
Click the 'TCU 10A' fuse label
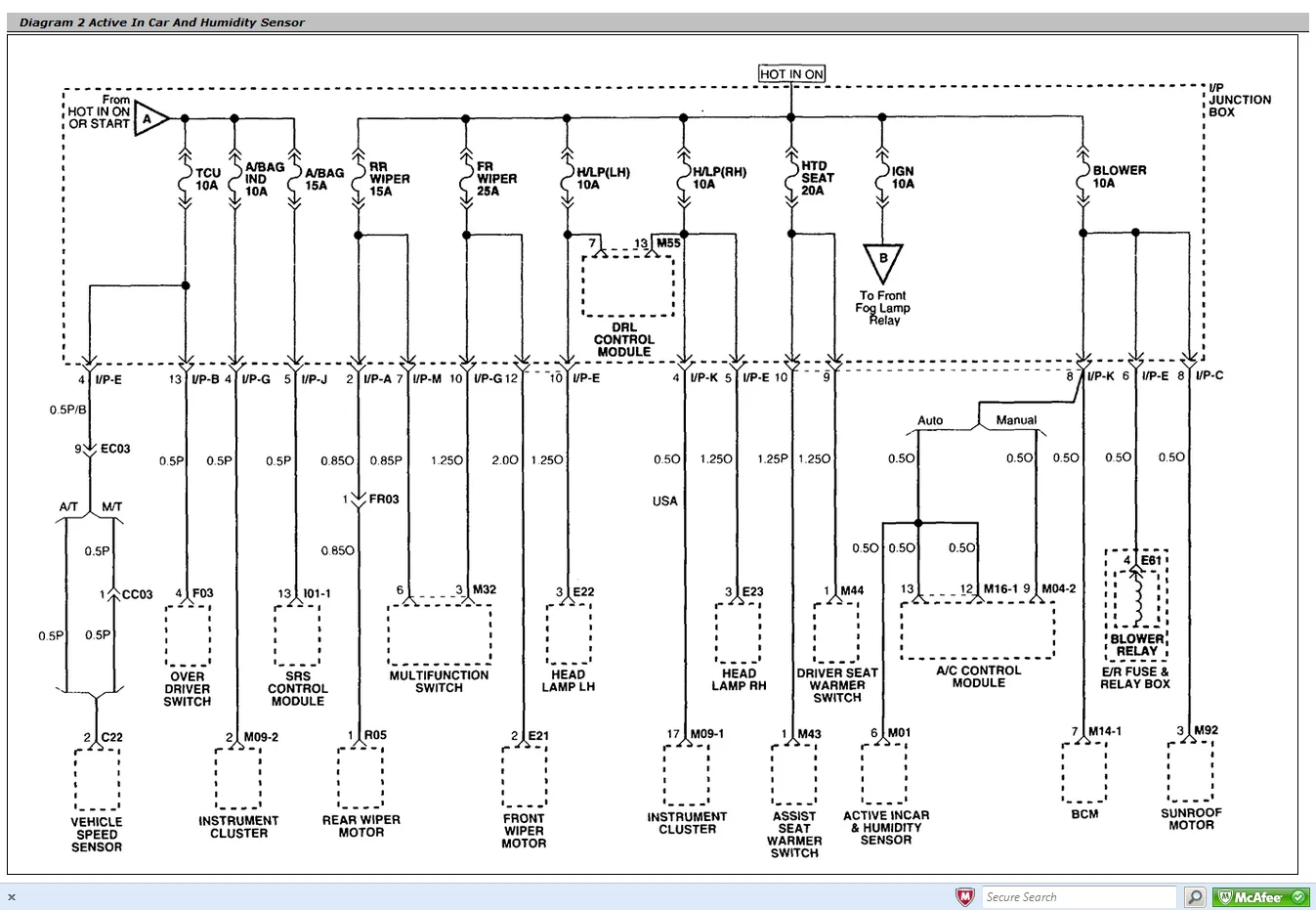(x=207, y=179)
